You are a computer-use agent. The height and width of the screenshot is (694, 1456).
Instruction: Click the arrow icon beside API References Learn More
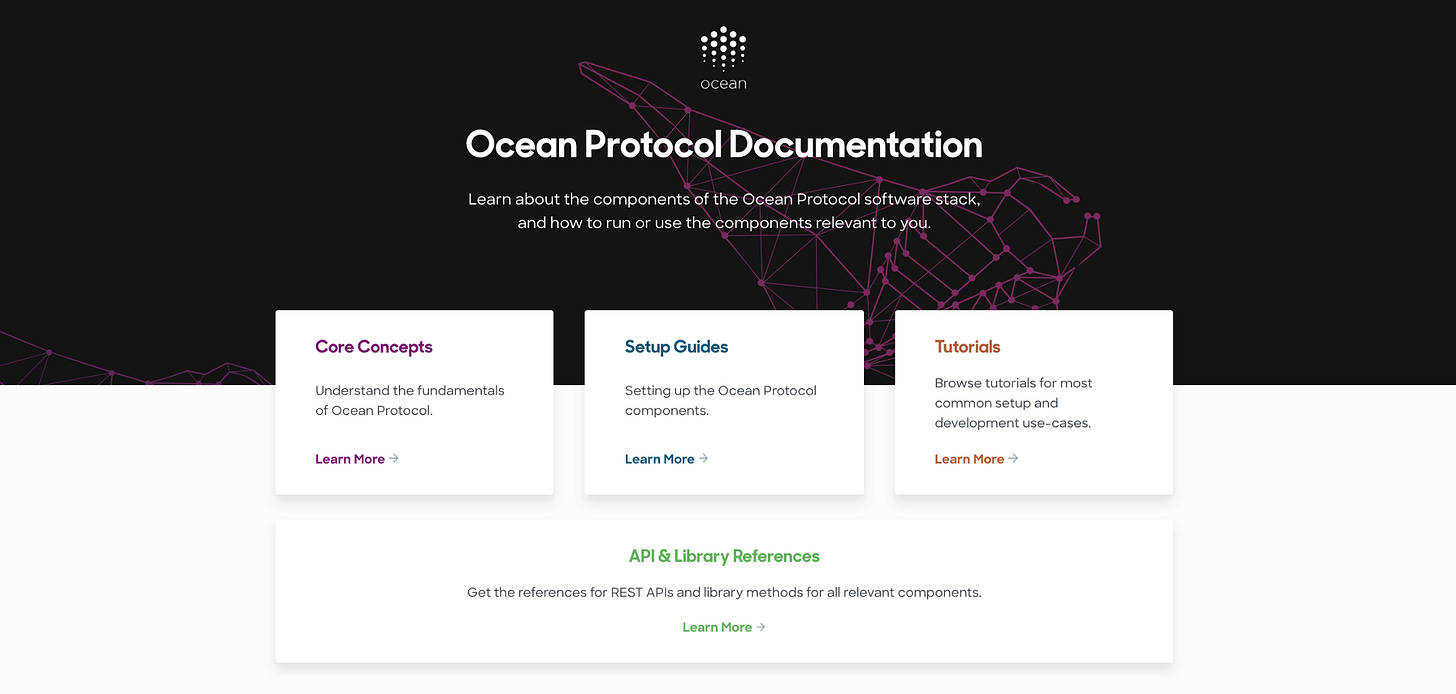pos(761,627)
